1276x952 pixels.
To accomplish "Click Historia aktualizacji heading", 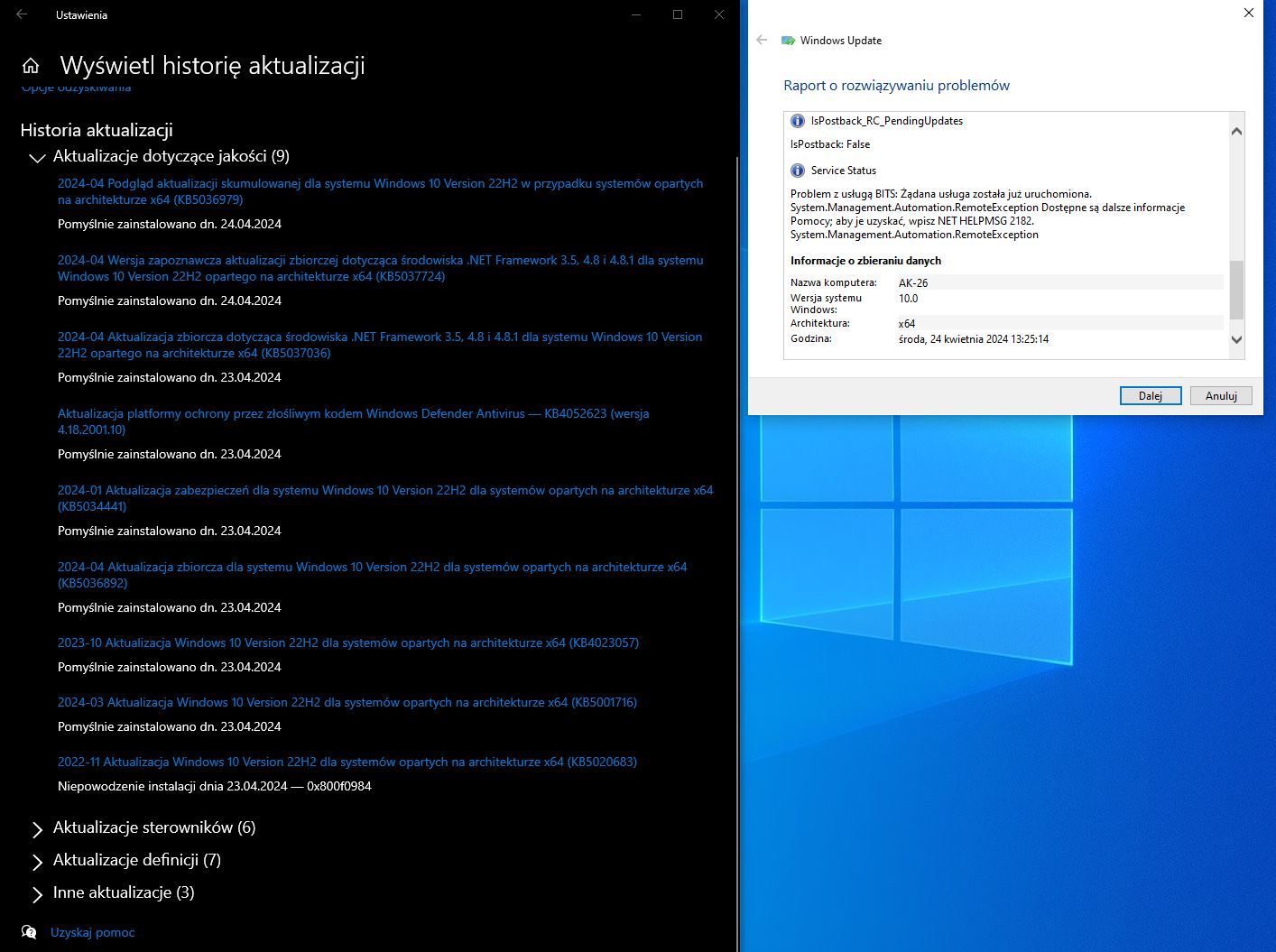I will coord(97,131).
